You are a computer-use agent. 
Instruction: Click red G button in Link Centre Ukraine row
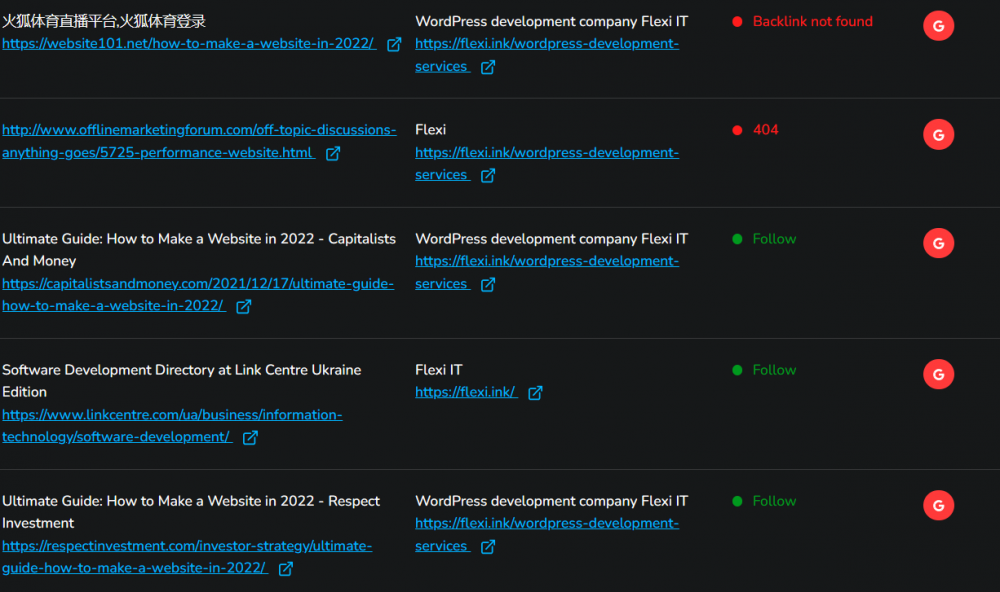pos(938,374)
